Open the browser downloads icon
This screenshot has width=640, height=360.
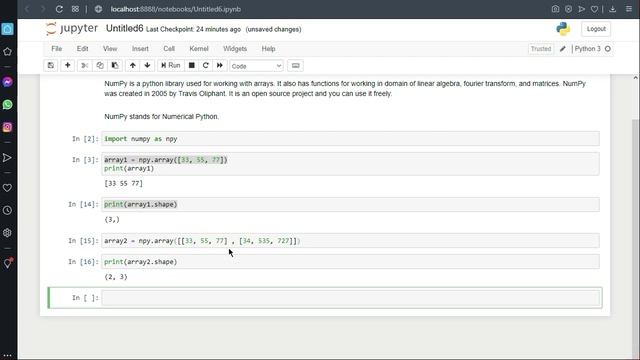pyautogui.click(x=613, y=9)
